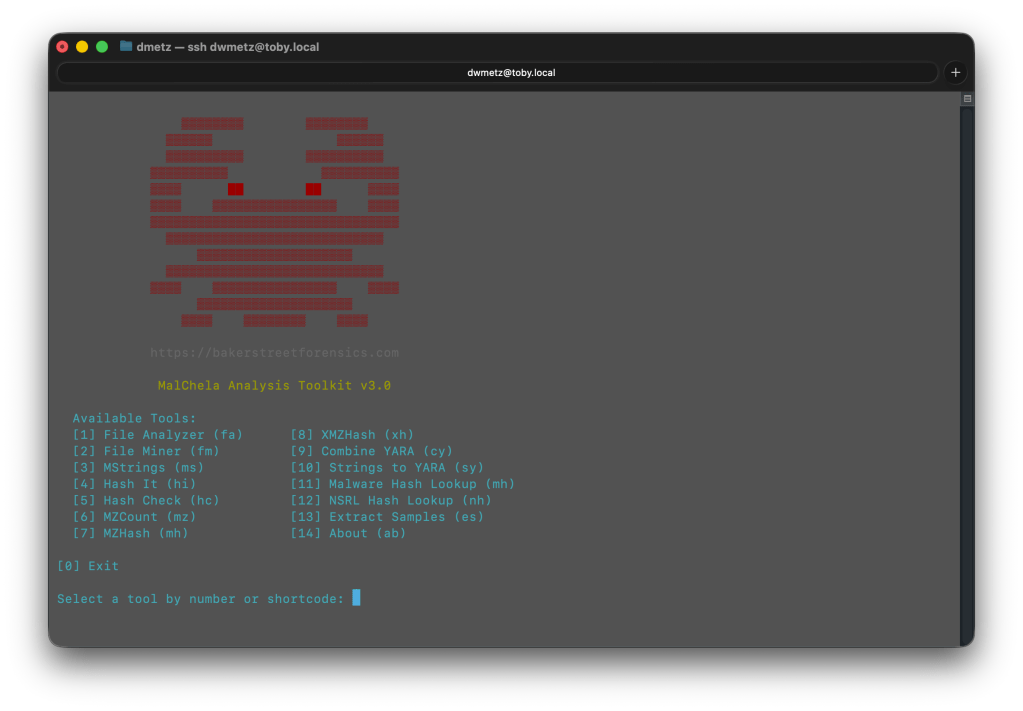Image resolution: width=1023 pixels, height=711 pixels.
Task: Click the About (ab) entry
Action: [348, 533]
